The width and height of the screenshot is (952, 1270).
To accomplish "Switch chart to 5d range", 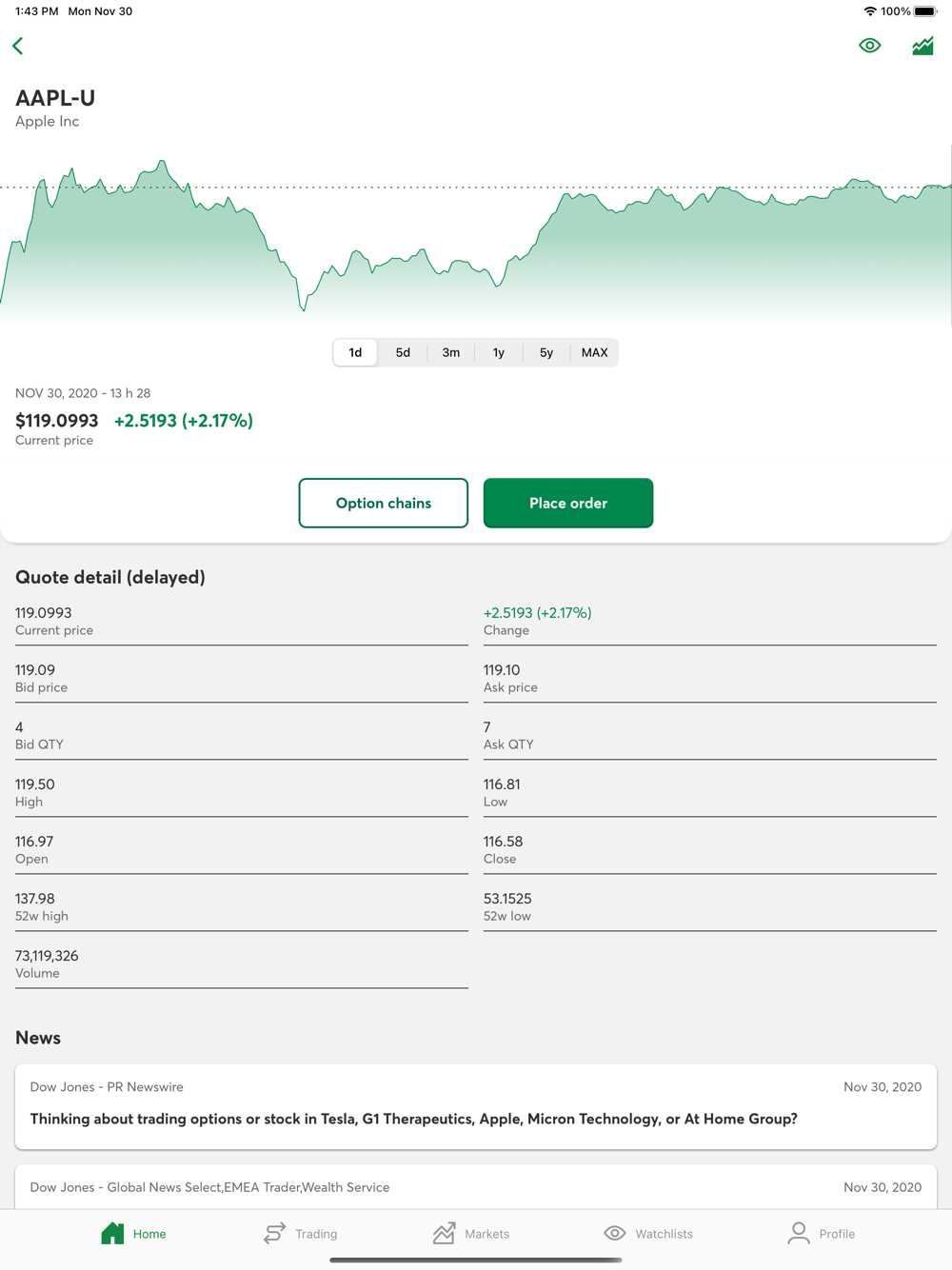I will [403, 352].
